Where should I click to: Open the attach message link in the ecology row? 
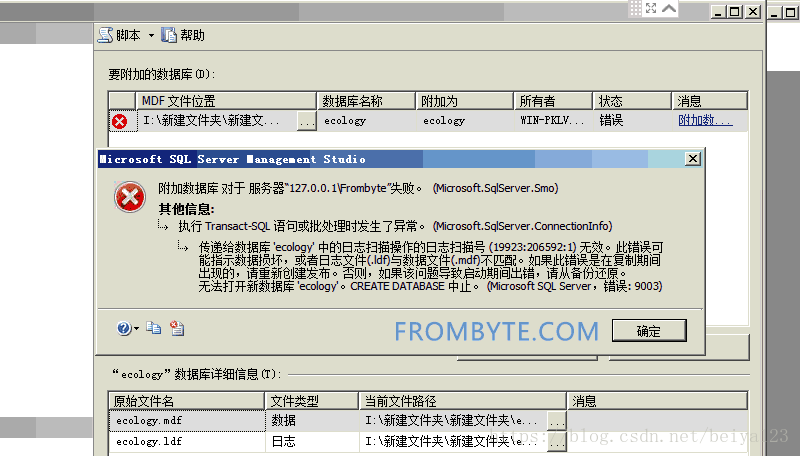[705, 120]
